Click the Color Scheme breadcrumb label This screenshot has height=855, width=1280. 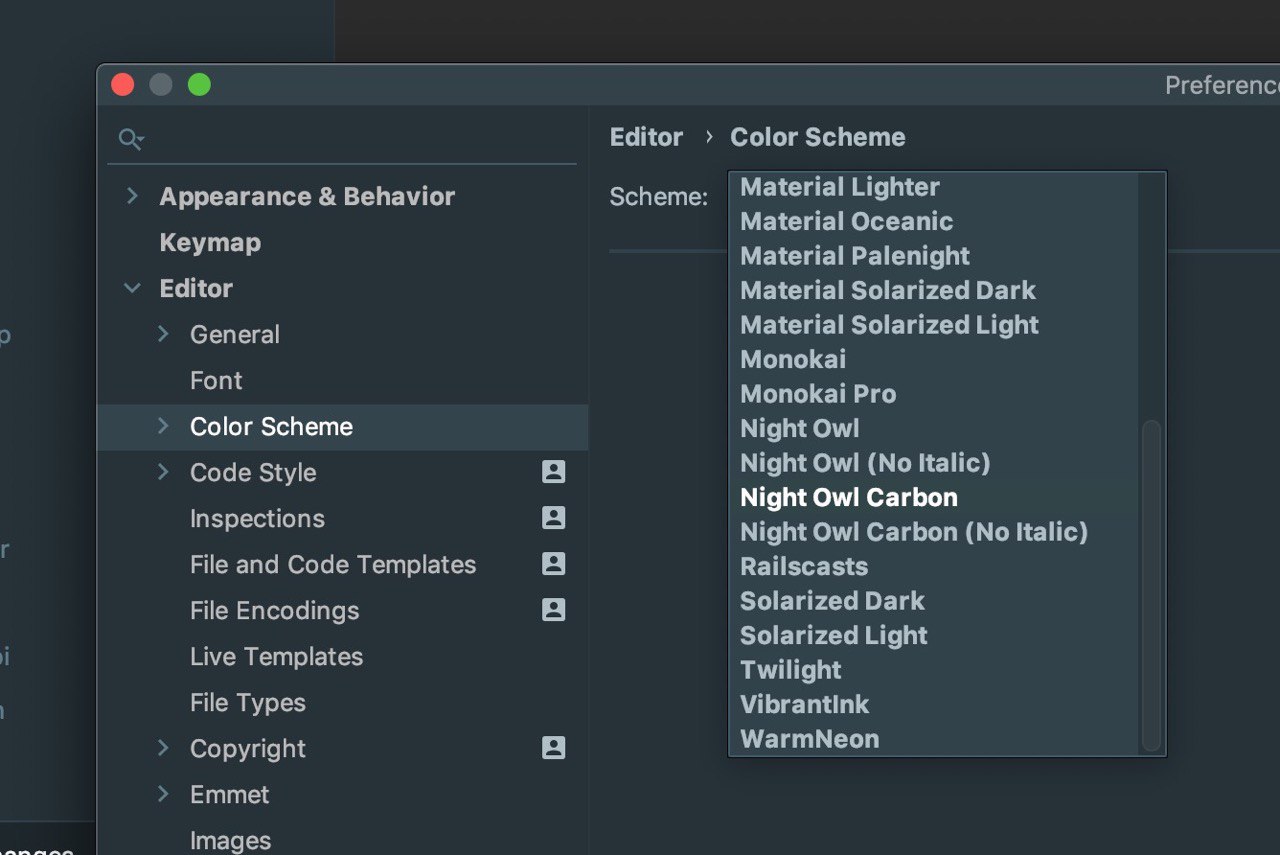pyautogui.click(x=818, y=137)
